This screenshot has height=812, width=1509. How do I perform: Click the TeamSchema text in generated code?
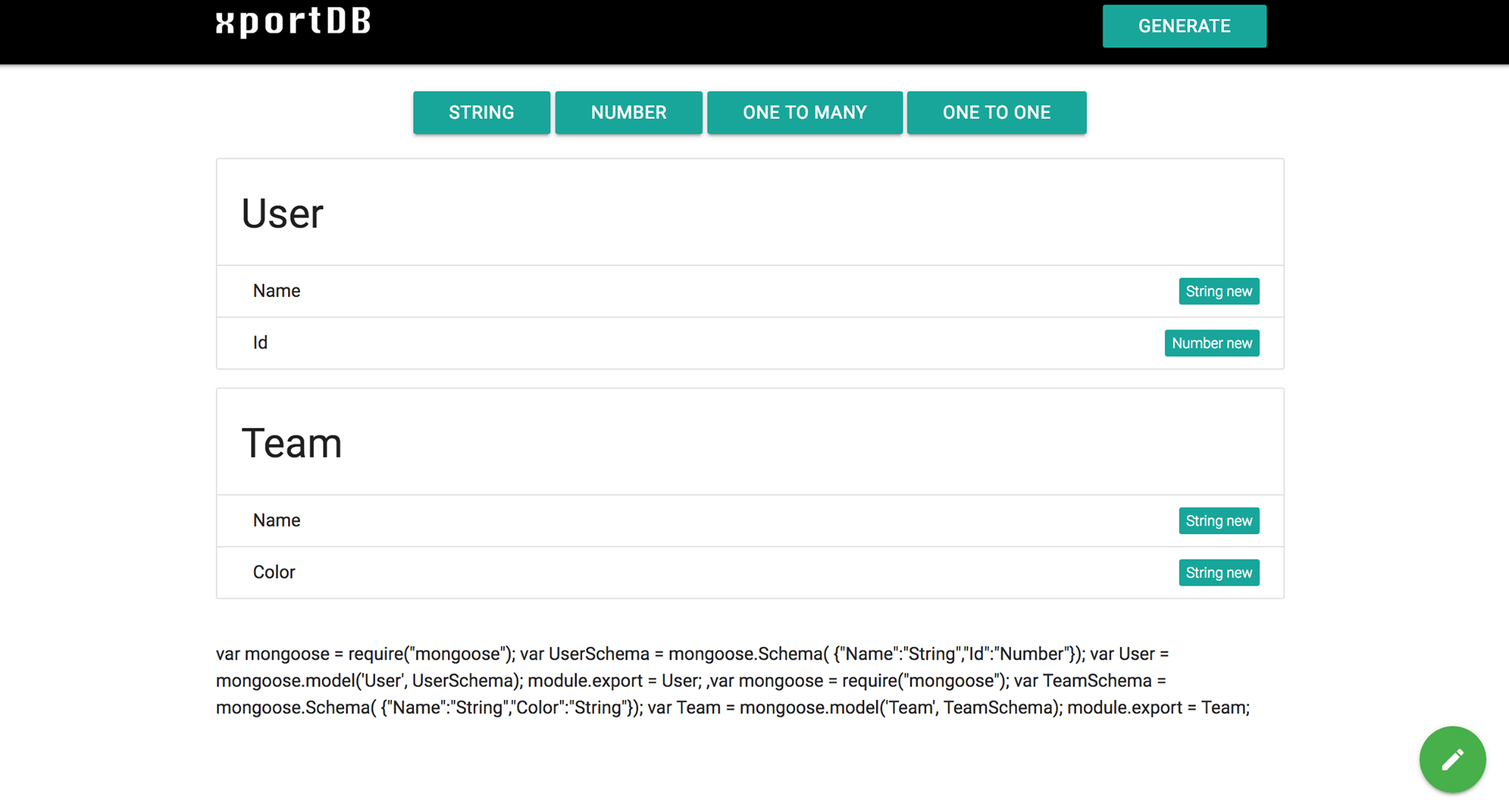(1096, 681)
